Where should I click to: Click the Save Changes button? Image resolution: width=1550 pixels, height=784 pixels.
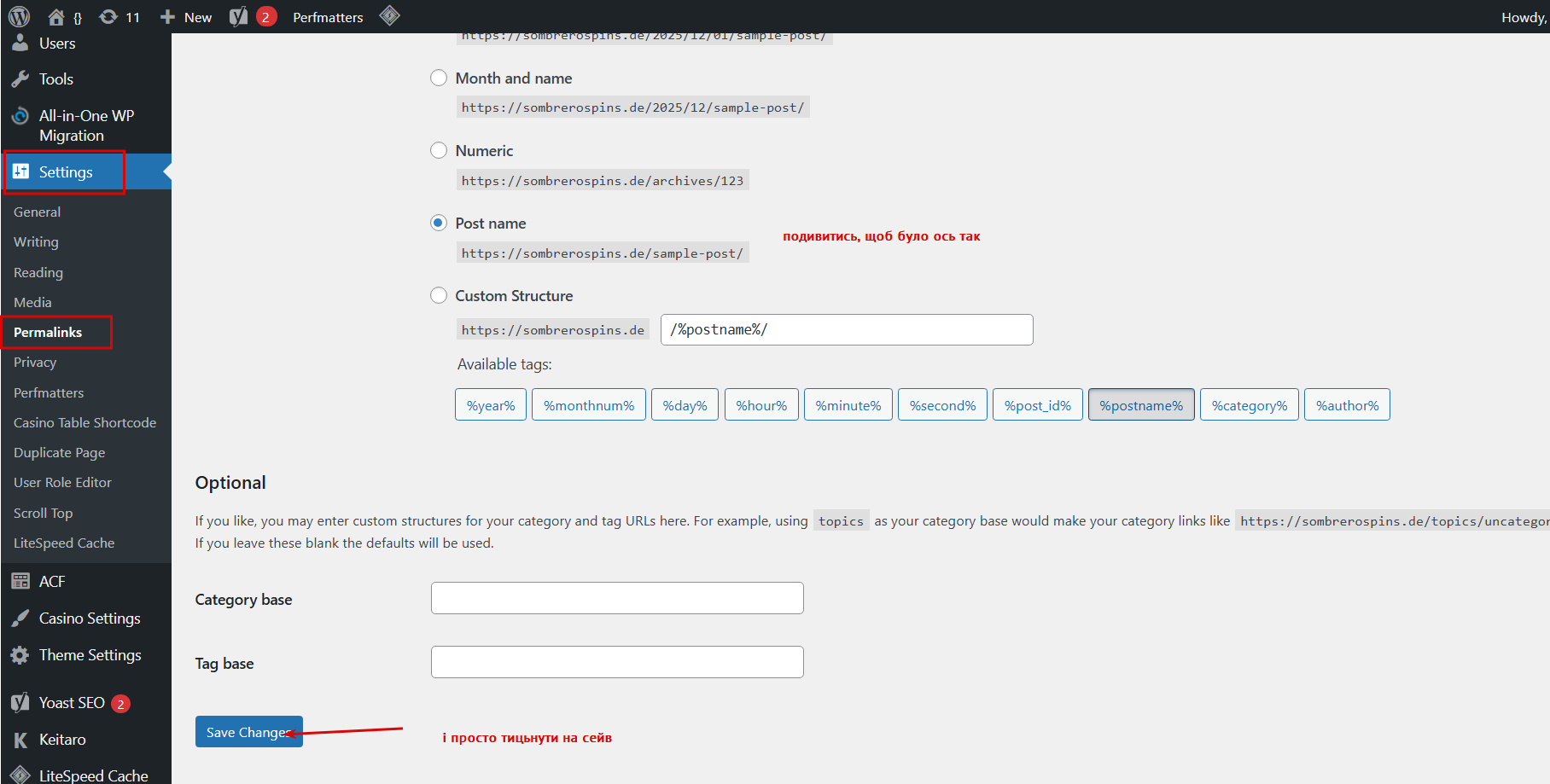point(248,732)
